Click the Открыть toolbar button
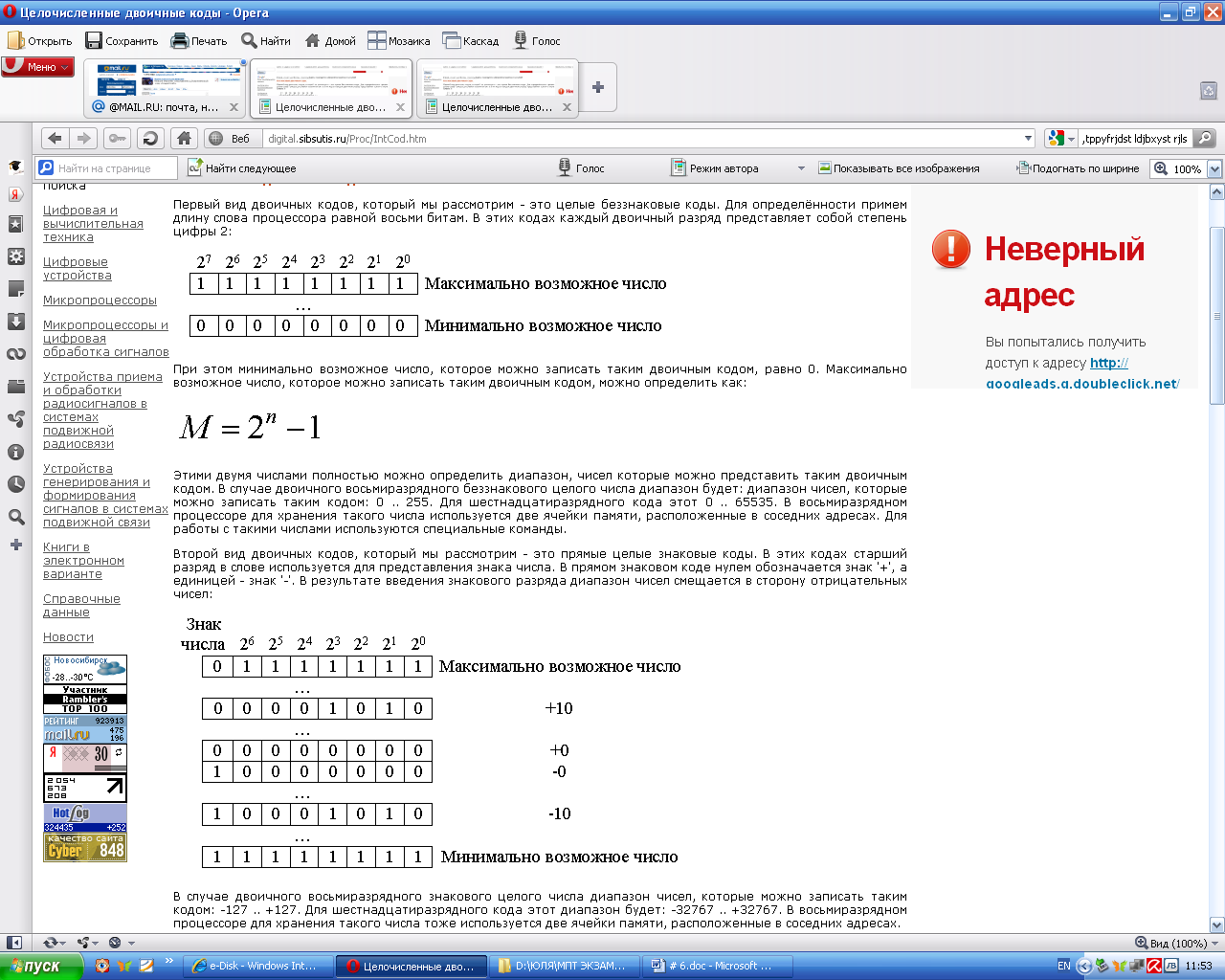 tap(40, 40)
